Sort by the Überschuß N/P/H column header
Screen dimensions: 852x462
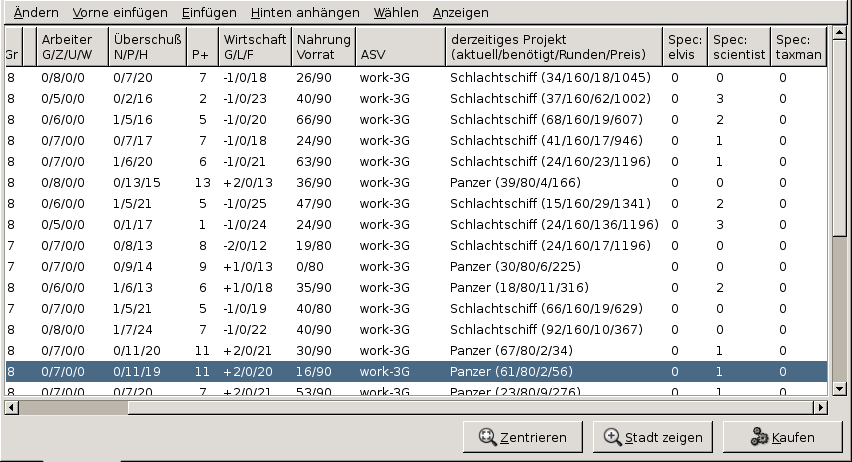tap(148, 47)
